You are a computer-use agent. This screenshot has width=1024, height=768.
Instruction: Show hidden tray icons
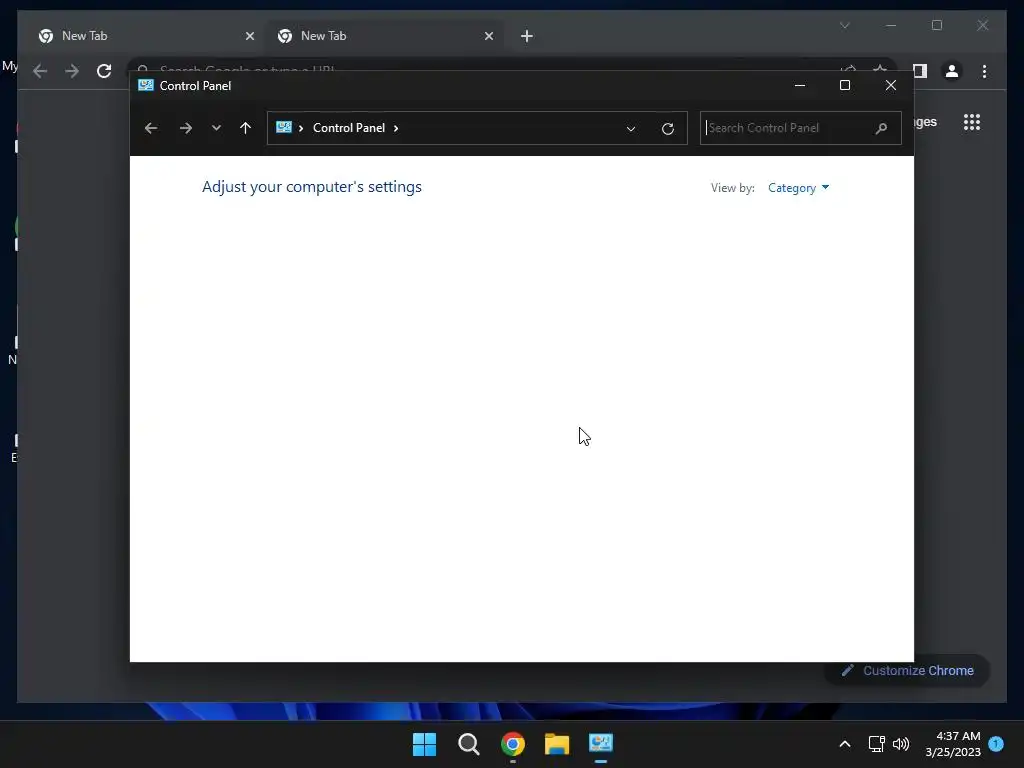(x=844, y=744)
